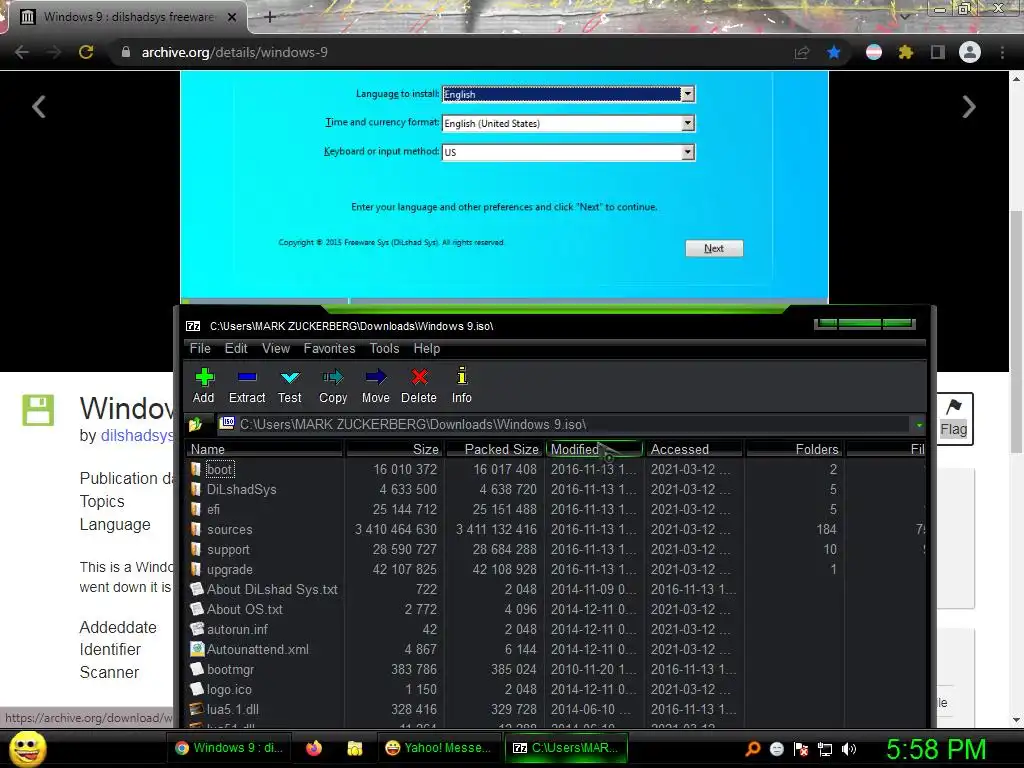Open the Tools menu in 7-Zip
Screen dimensions: 1024x768
point(384,349)
